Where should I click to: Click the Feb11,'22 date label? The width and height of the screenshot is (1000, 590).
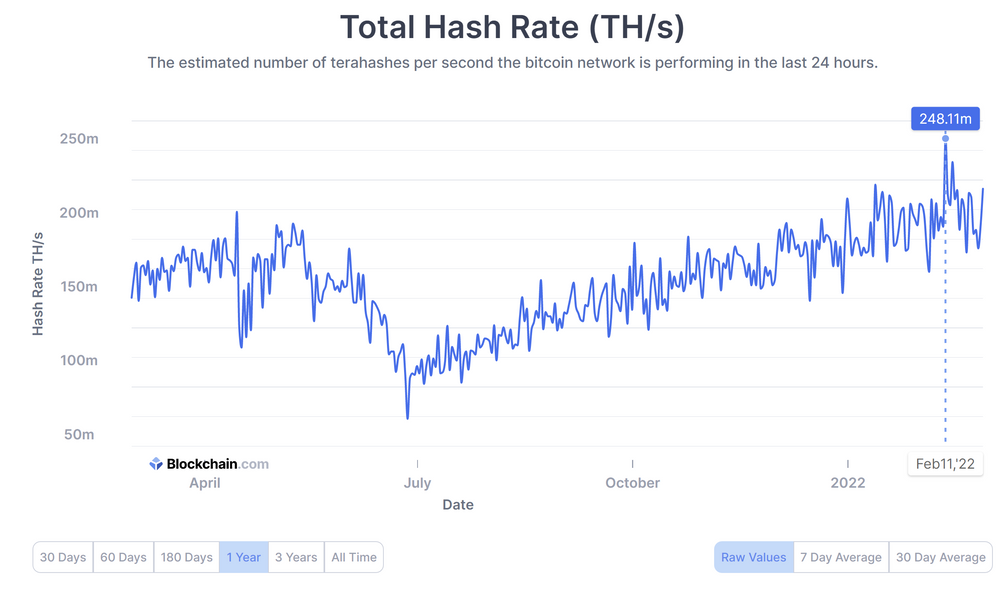(x=944, y=463)
